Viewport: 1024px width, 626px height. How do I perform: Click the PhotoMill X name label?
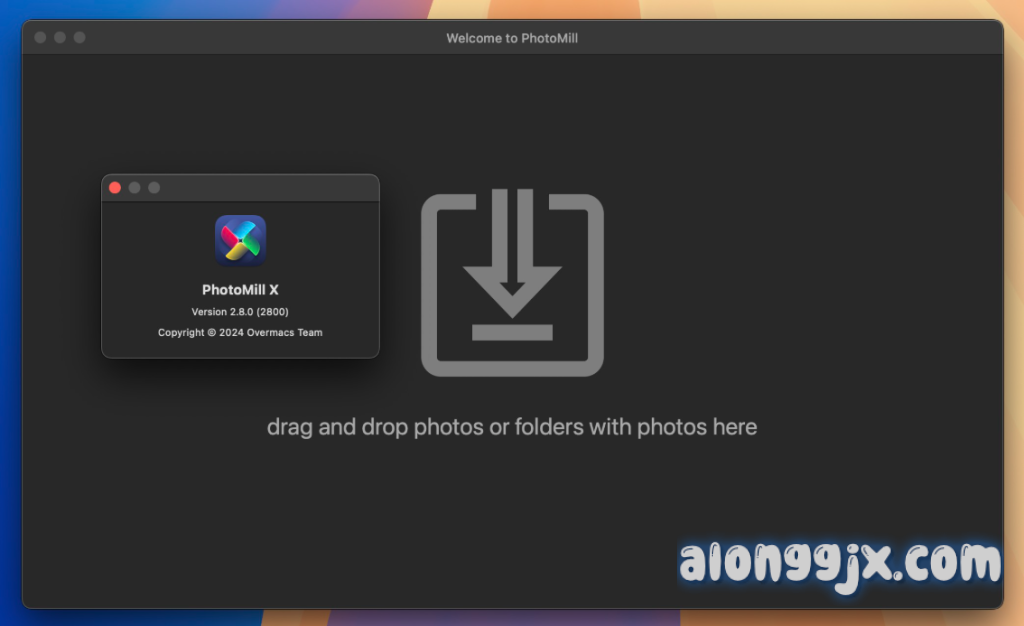(240, 288)
